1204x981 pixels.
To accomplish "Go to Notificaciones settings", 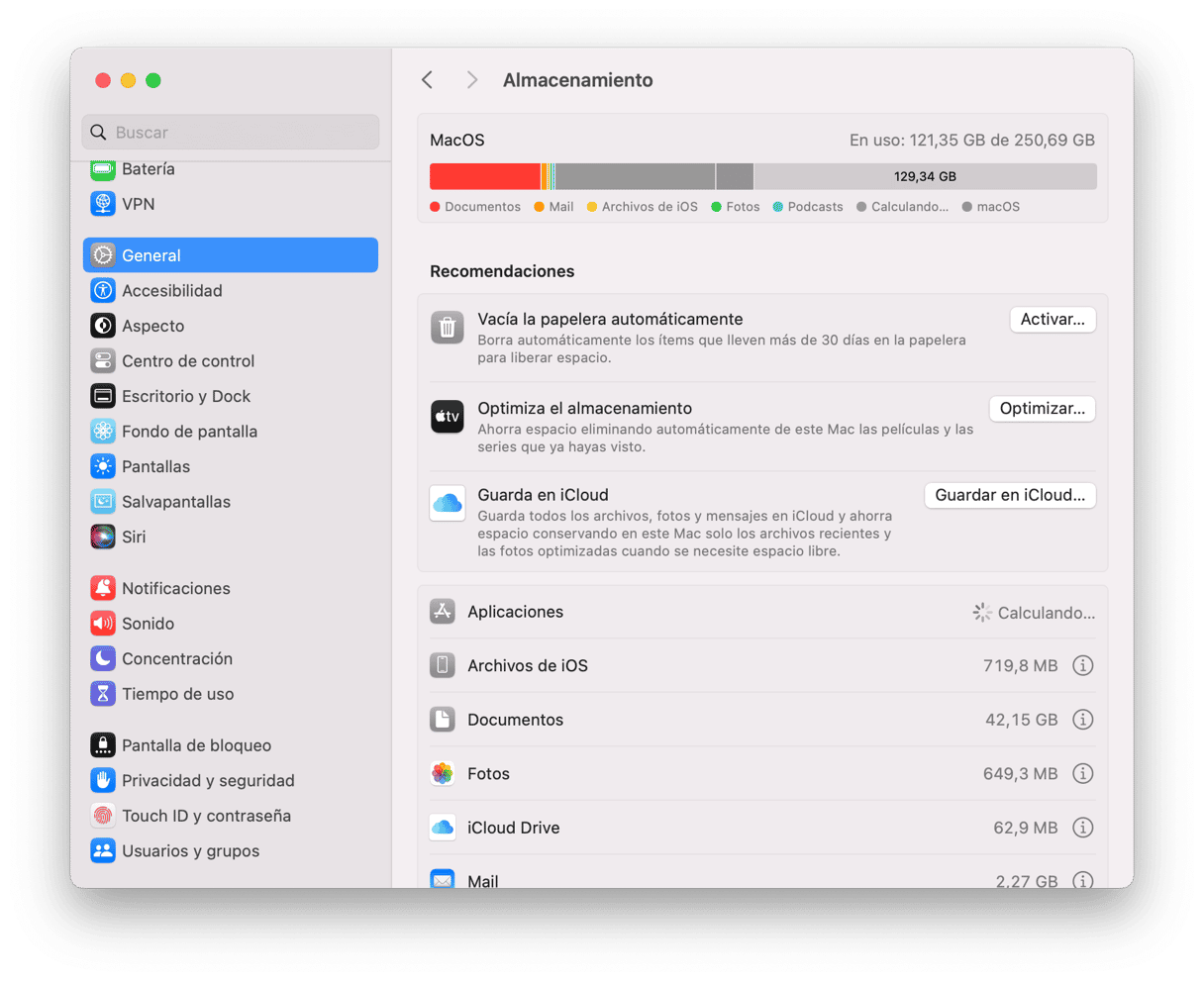I will point(175,588).
